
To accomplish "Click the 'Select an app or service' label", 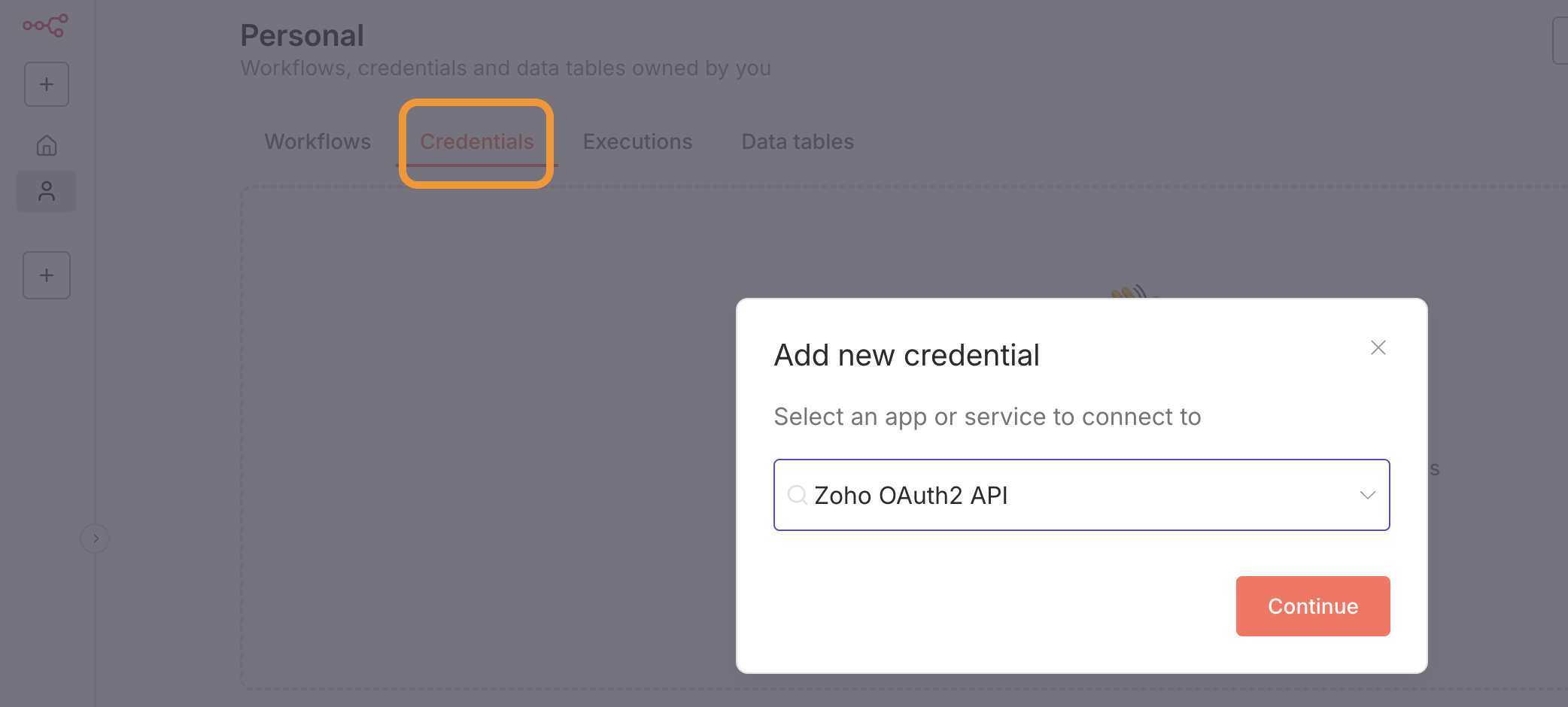I will 987,417.
